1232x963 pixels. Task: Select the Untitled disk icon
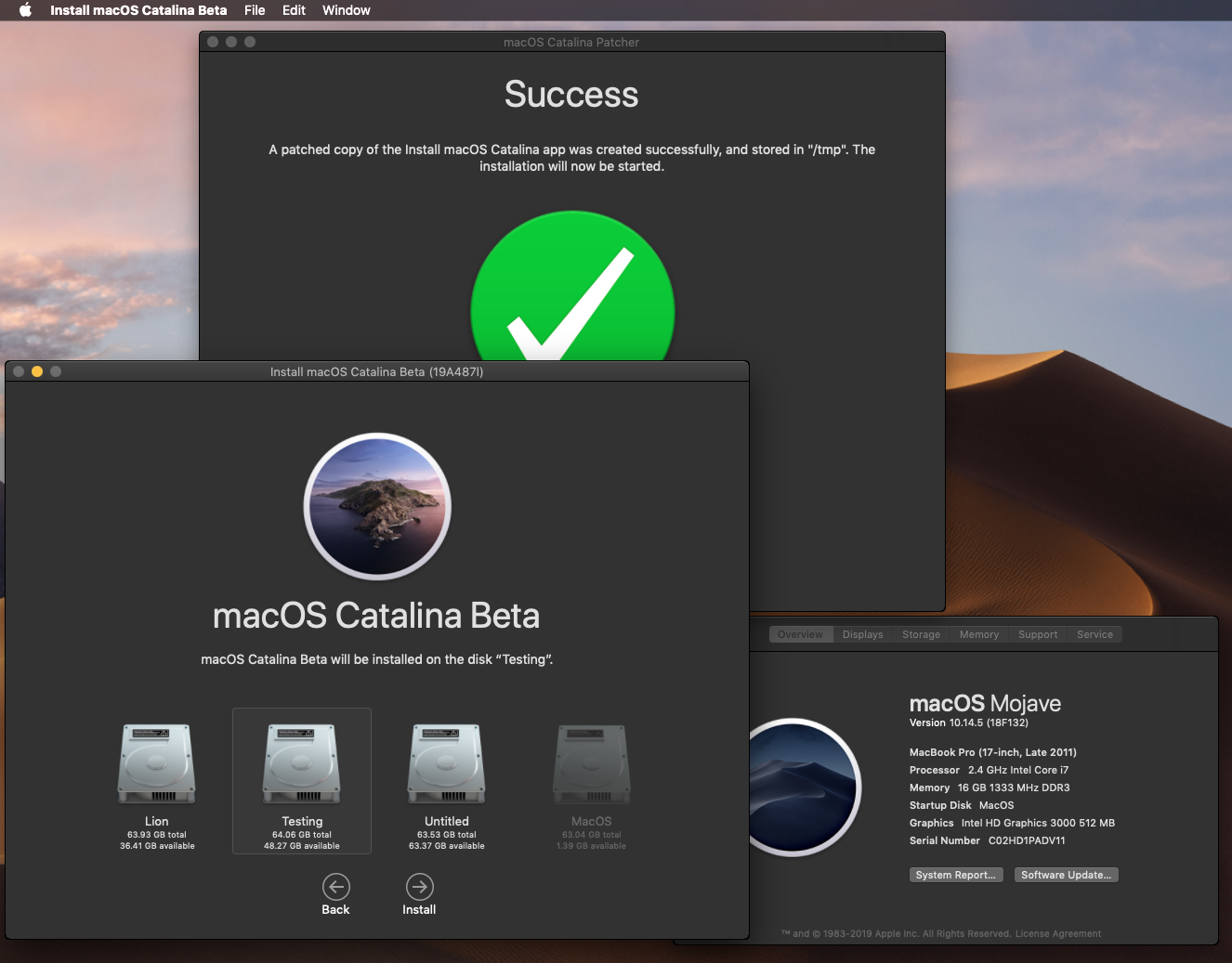click(447, 764)
